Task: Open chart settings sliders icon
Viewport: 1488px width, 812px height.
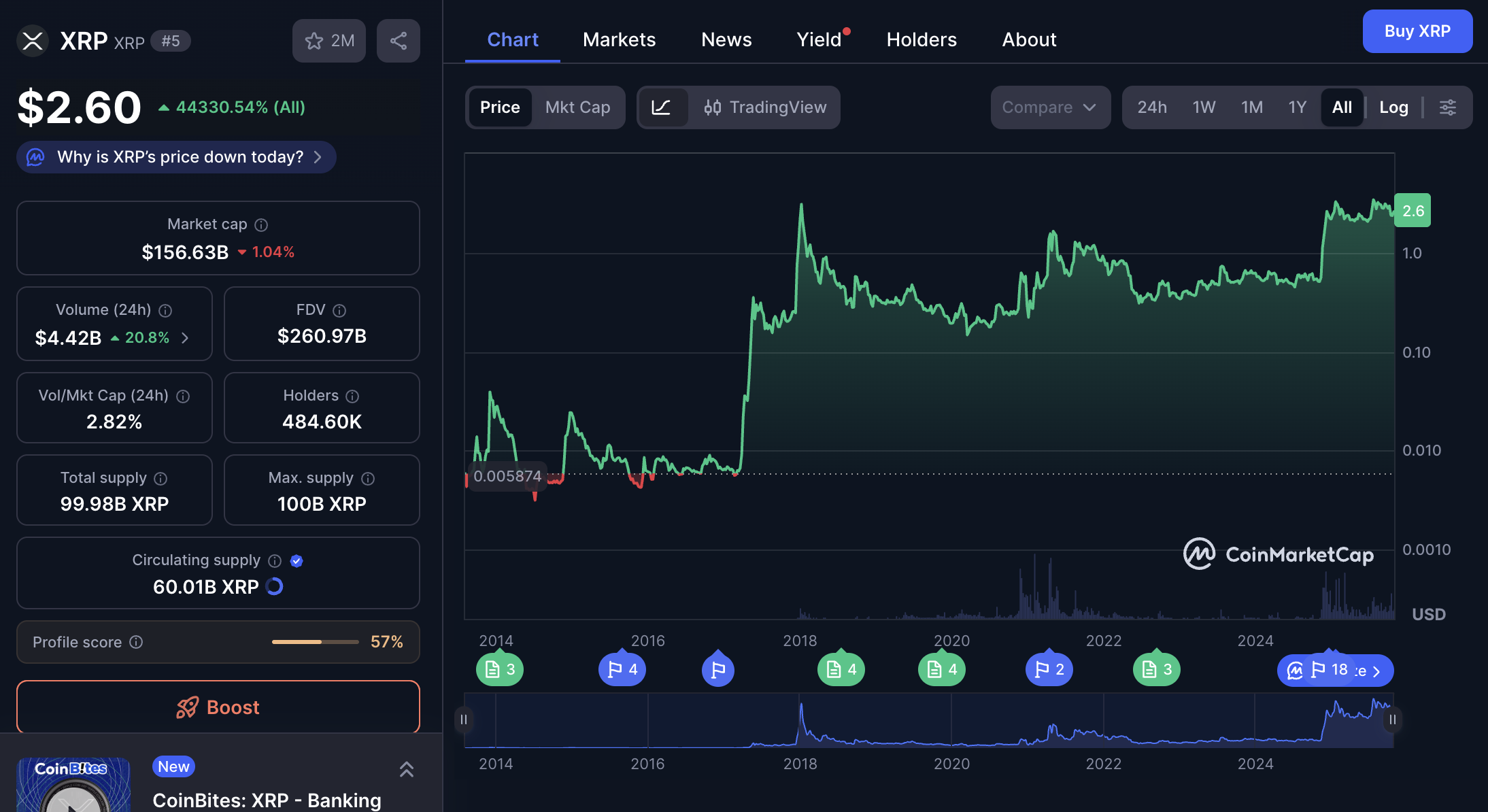Action: click(1448, 107)
